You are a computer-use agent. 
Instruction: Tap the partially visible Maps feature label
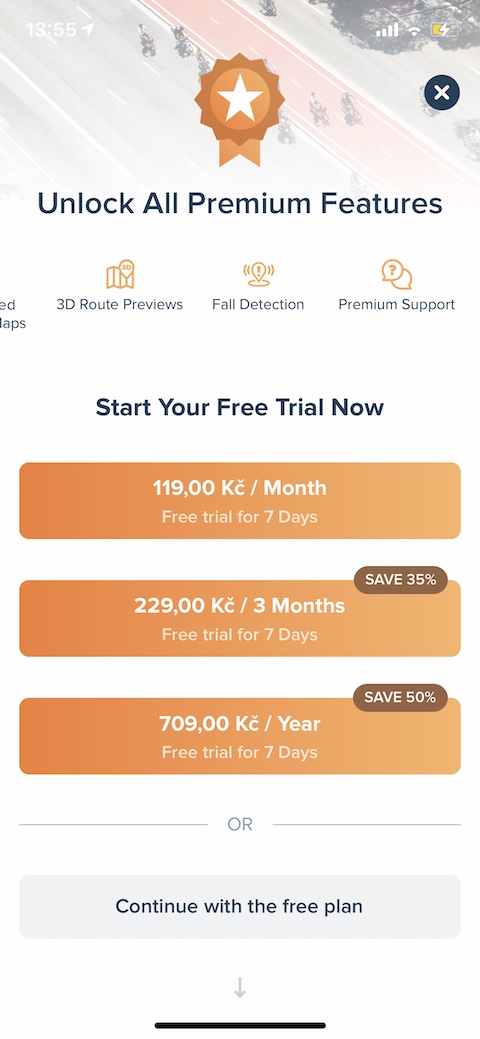(13, 314)
